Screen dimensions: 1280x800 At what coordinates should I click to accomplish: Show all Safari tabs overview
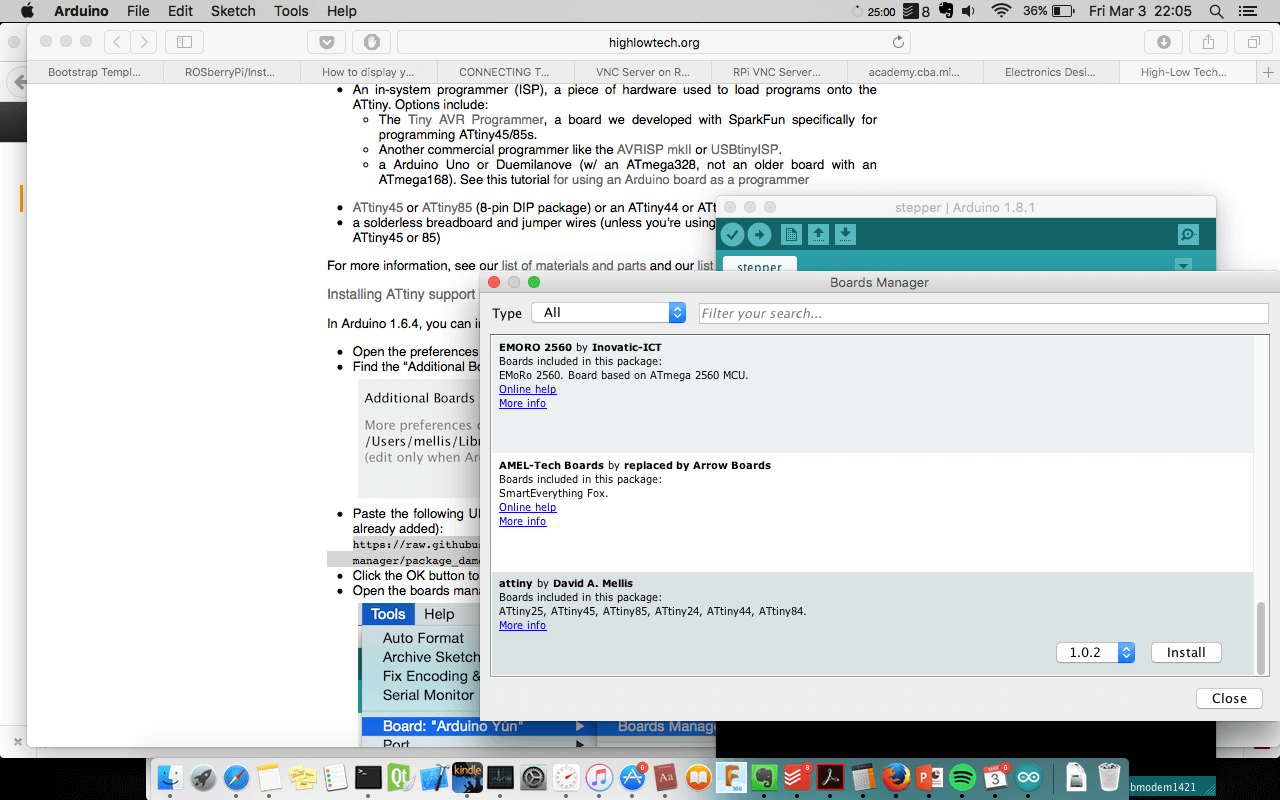1253,42
